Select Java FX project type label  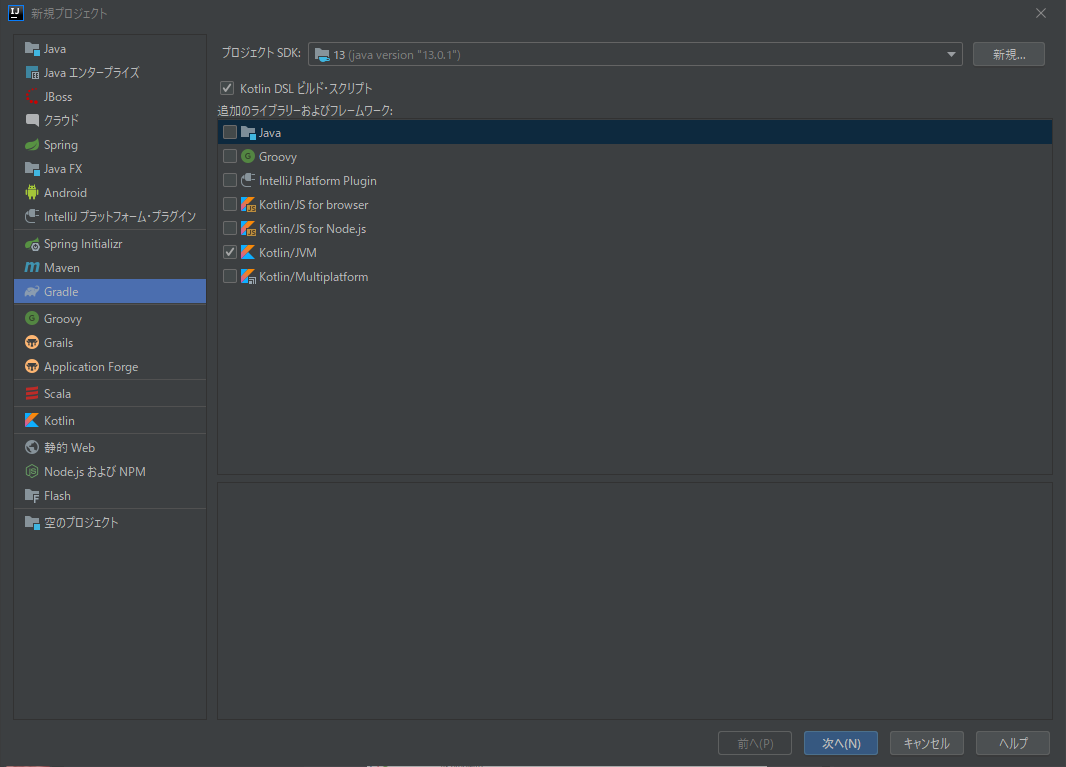pos(63,169)
